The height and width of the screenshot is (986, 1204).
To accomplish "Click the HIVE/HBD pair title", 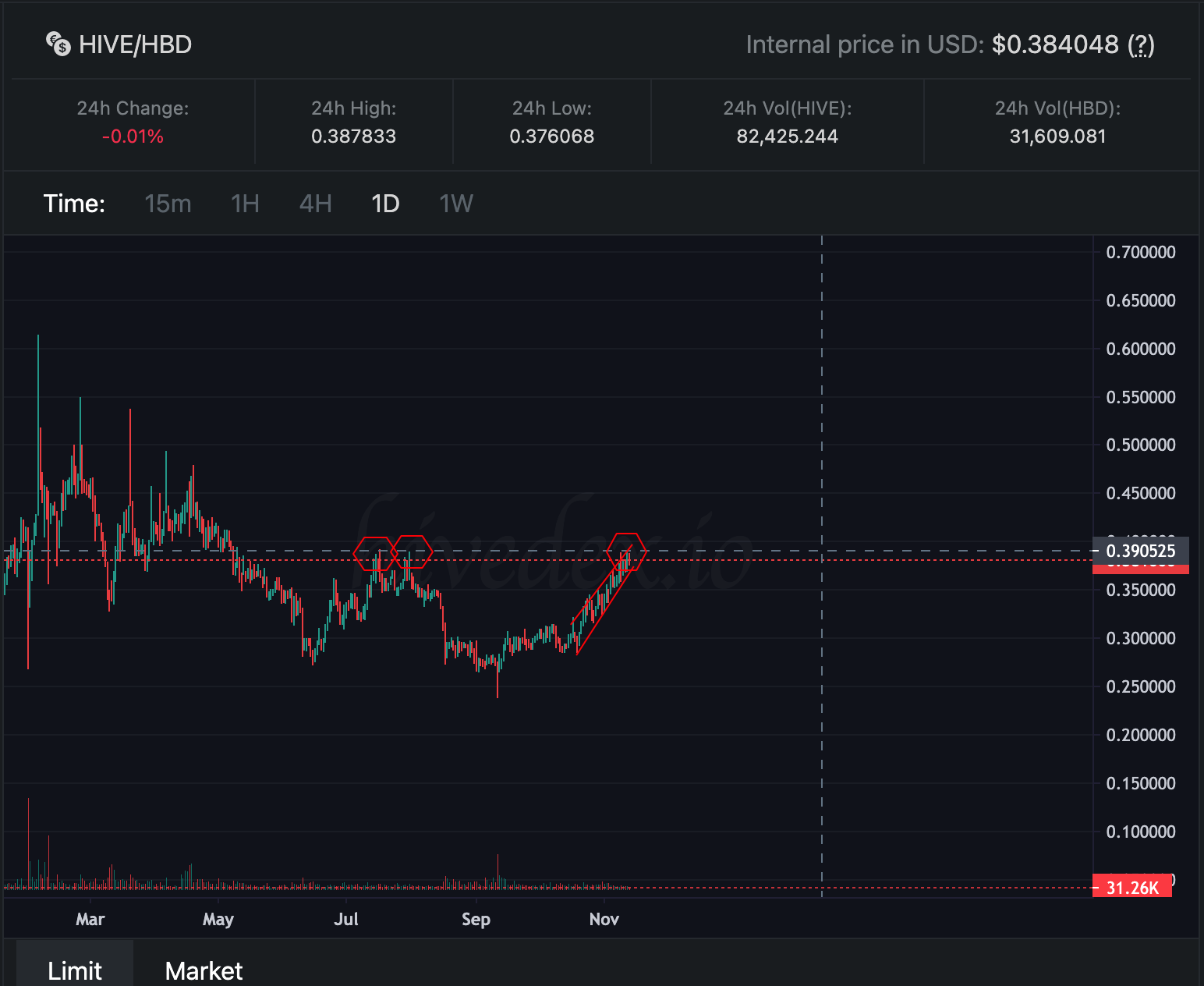I will point(136,44).
